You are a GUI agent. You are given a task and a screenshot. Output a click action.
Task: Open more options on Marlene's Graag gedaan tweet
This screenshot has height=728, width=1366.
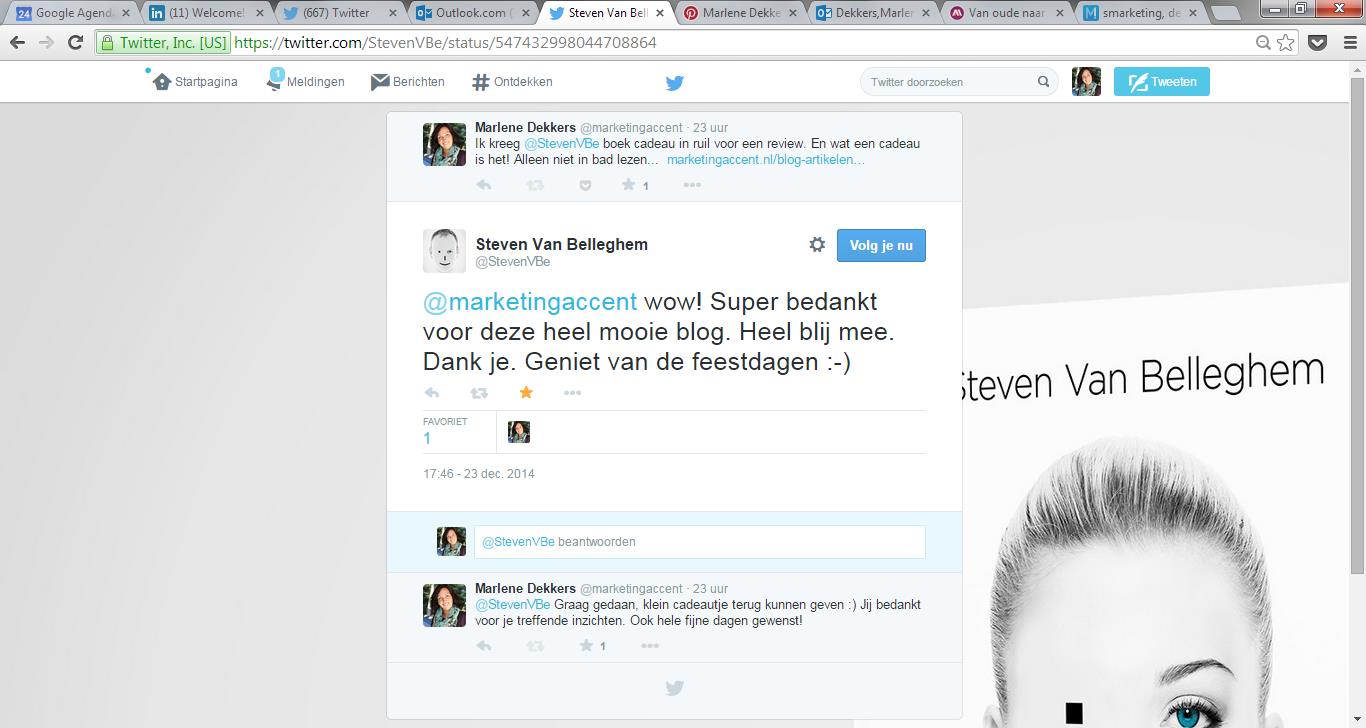650,646
